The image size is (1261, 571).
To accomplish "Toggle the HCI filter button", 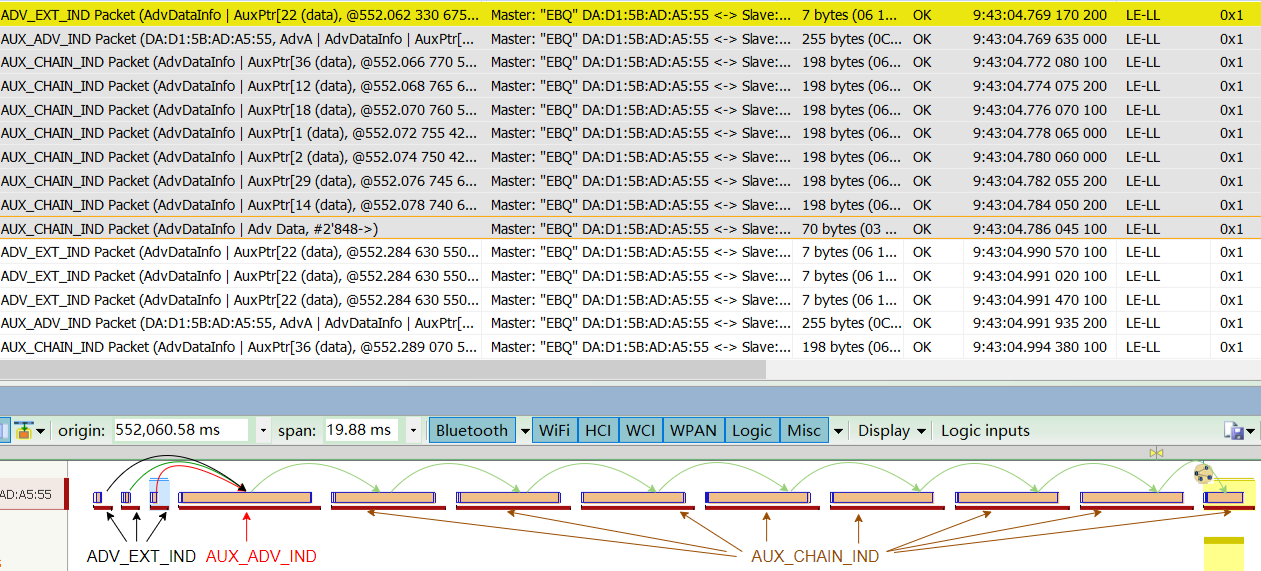I will [x=598, y=431].
